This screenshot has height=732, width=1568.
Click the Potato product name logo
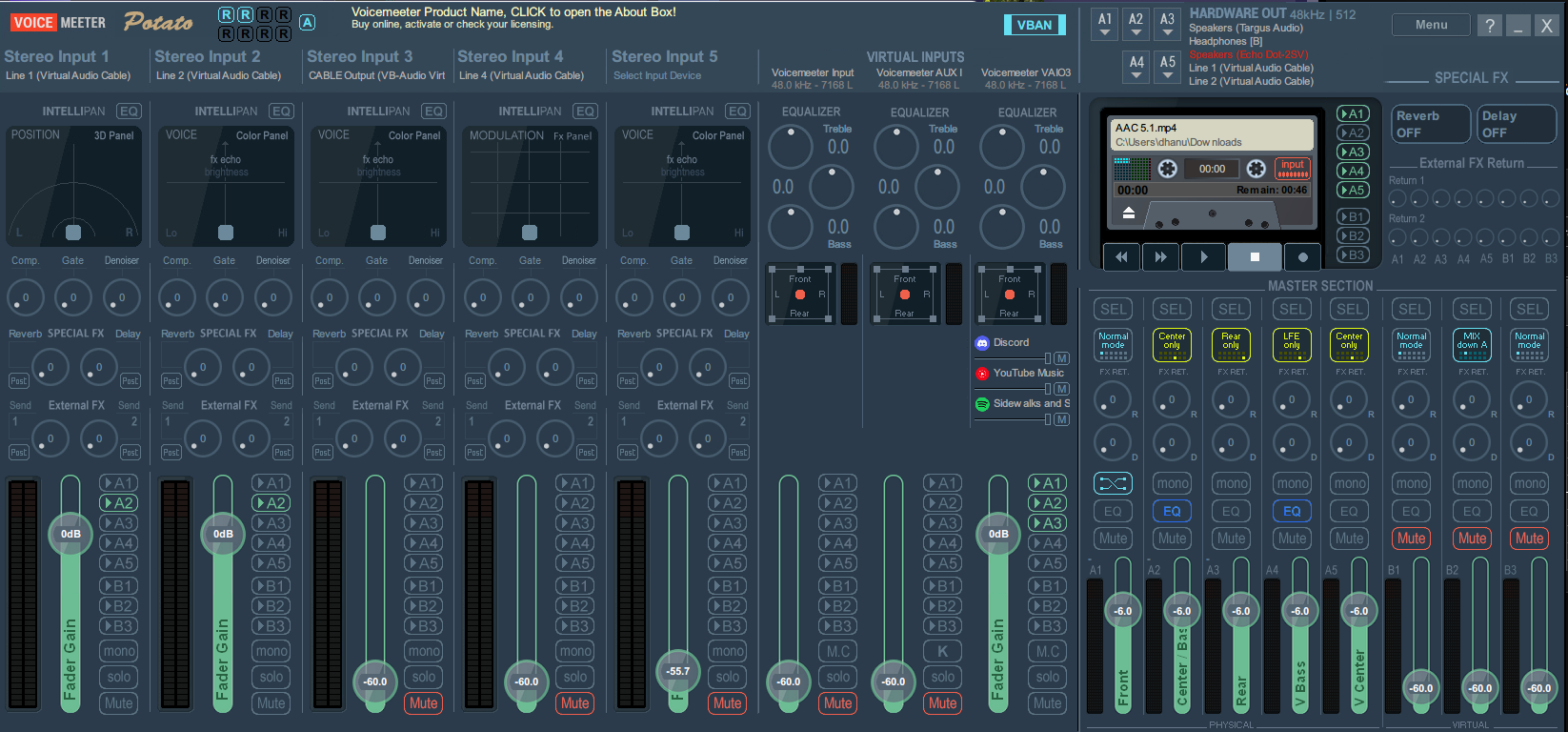[x=158, y=22]
